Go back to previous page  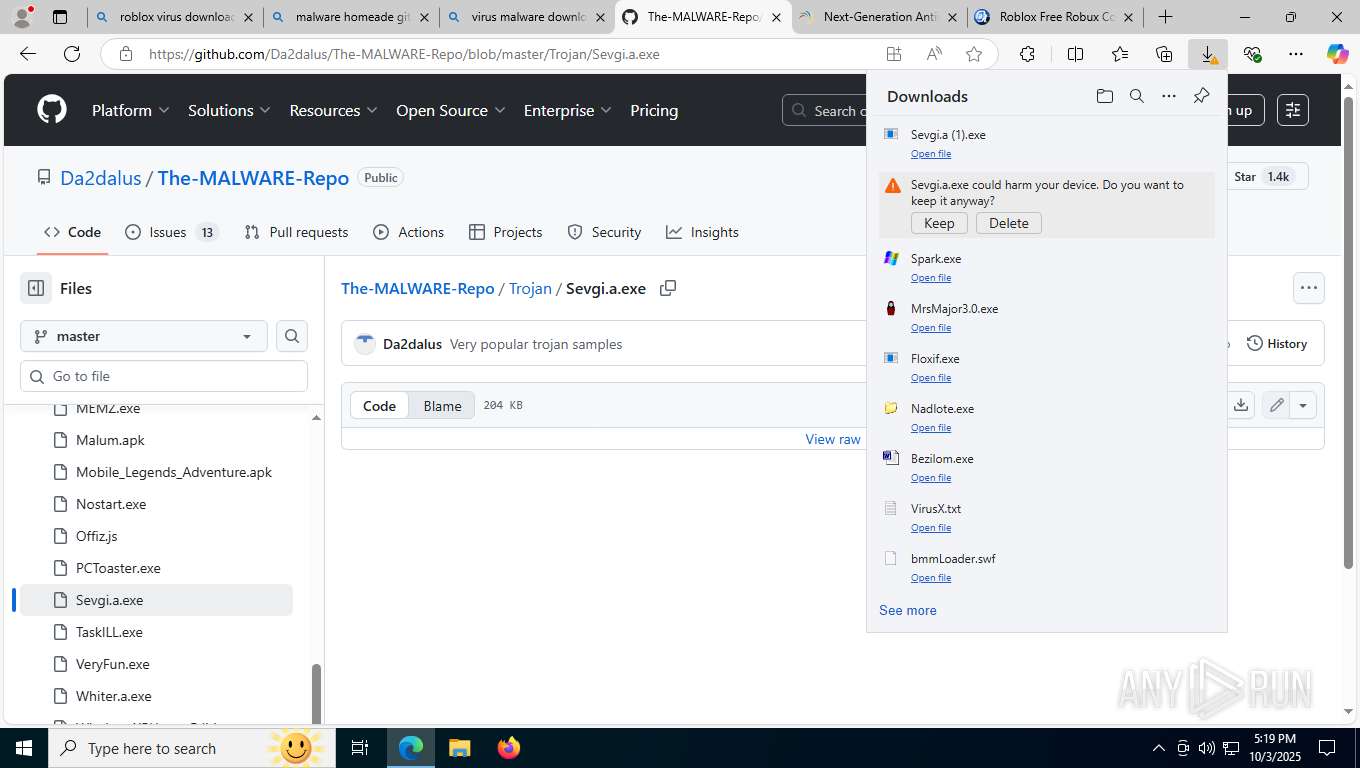tap(27, 54)
